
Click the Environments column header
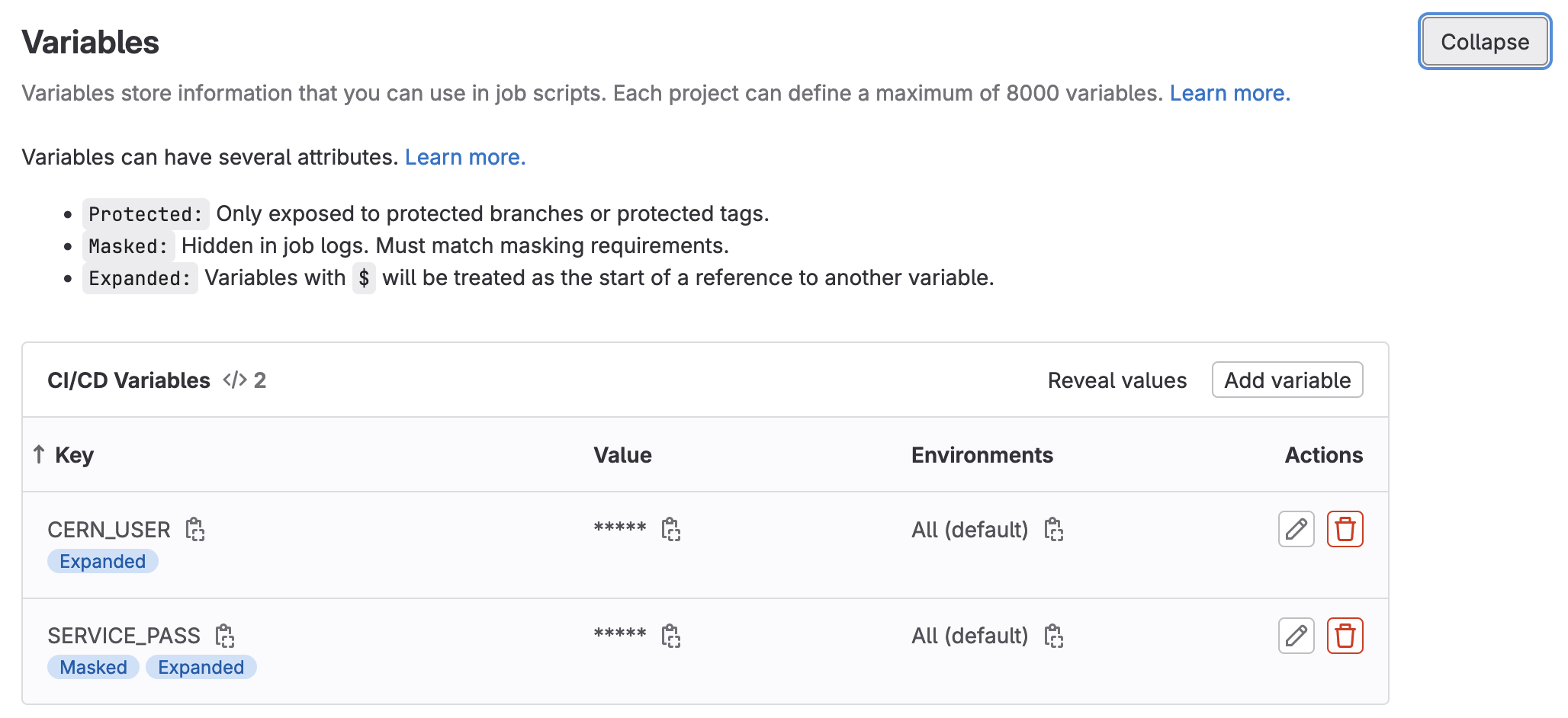(982, 455)
